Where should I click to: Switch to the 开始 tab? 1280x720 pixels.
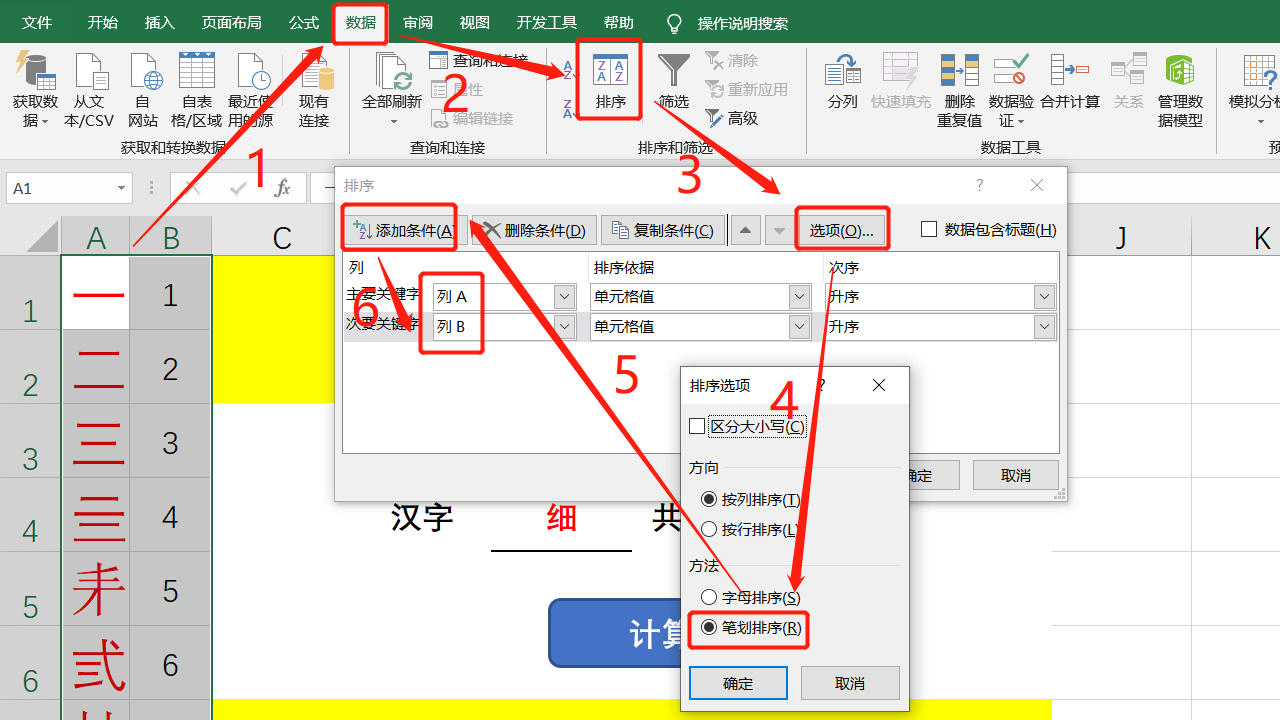(102, 22)
